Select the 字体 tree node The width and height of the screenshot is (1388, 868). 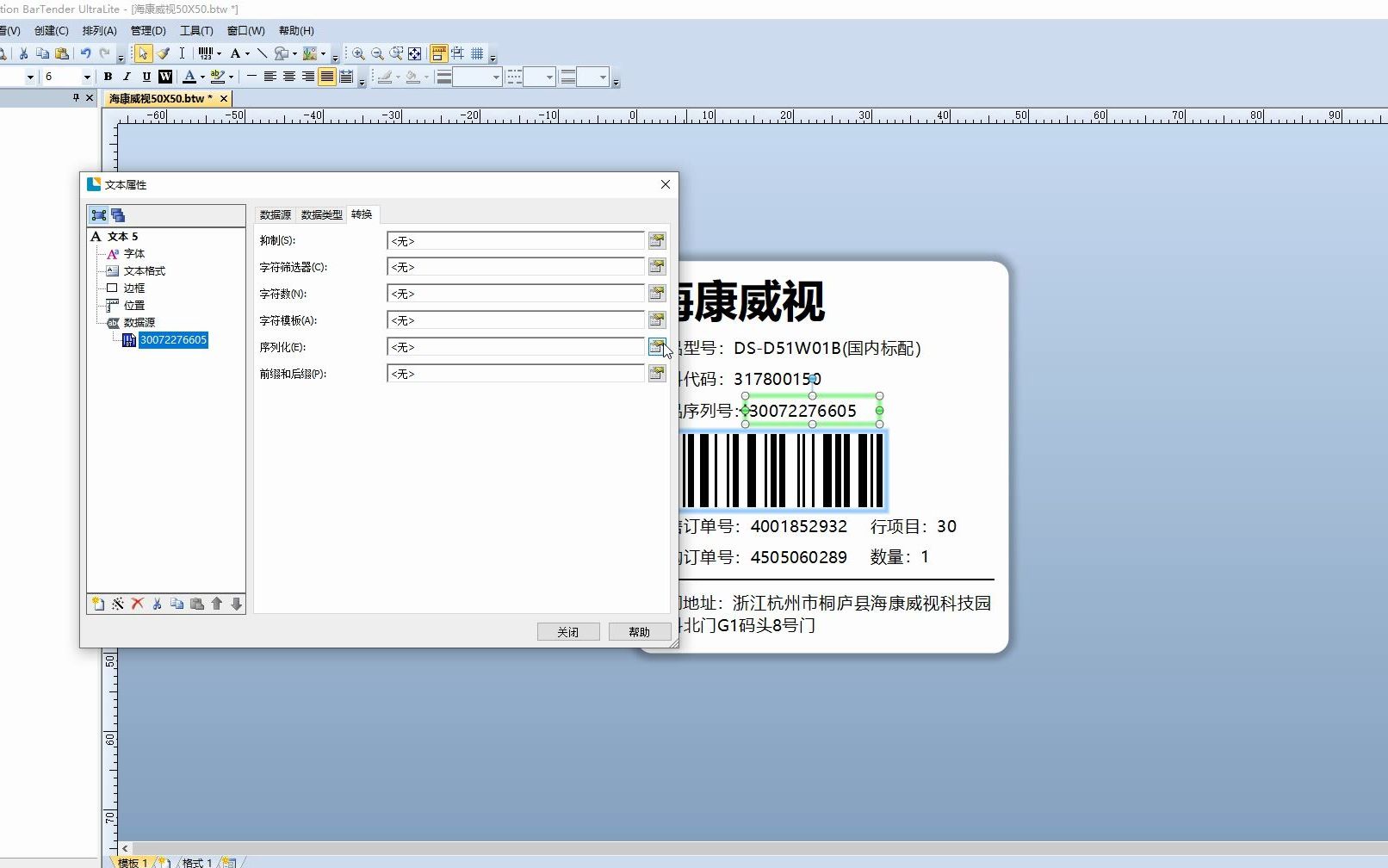pyautogui.click(x=134, y=253)
